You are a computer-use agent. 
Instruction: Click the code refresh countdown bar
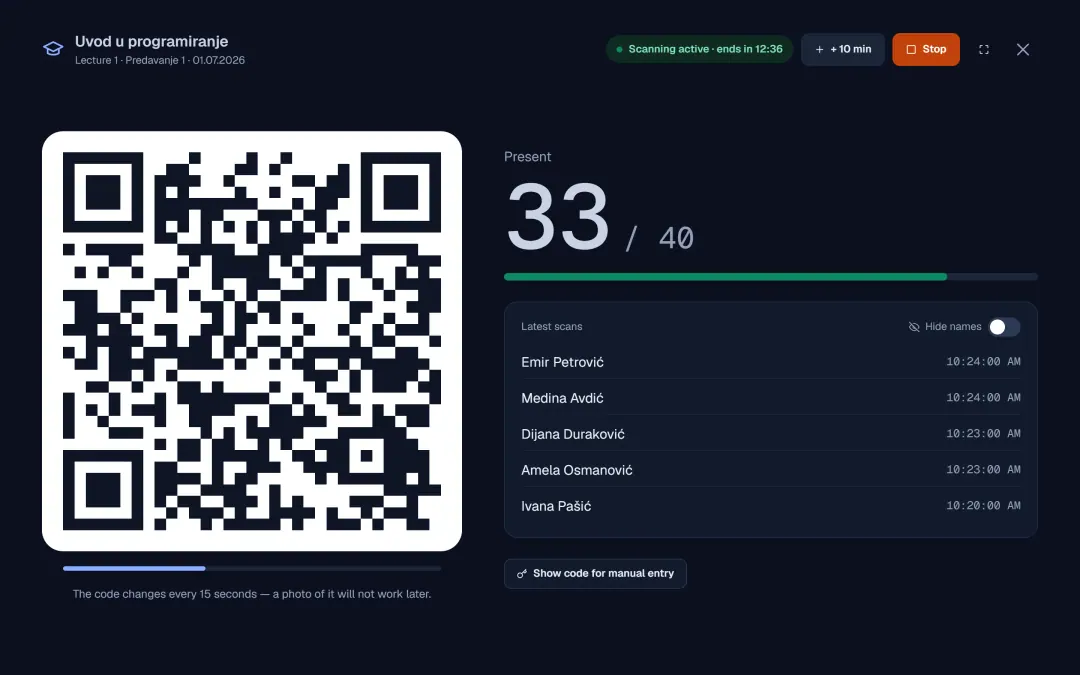click(252, 569)
